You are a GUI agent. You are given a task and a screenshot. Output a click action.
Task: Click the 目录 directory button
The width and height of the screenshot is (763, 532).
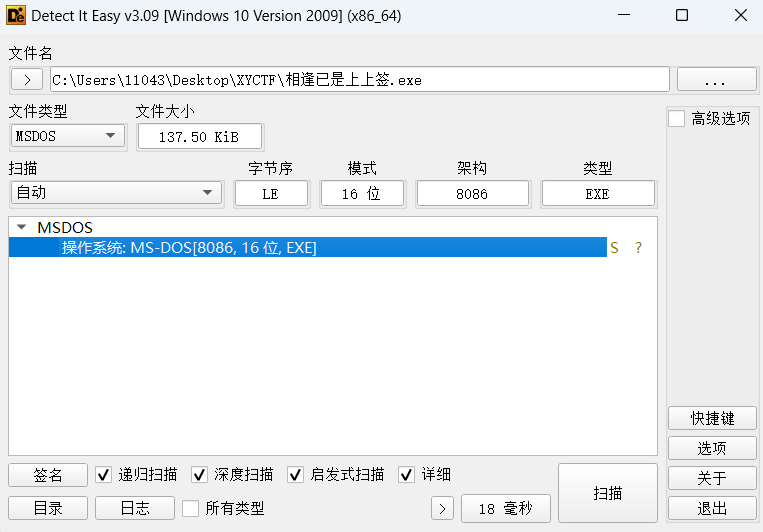48,508
